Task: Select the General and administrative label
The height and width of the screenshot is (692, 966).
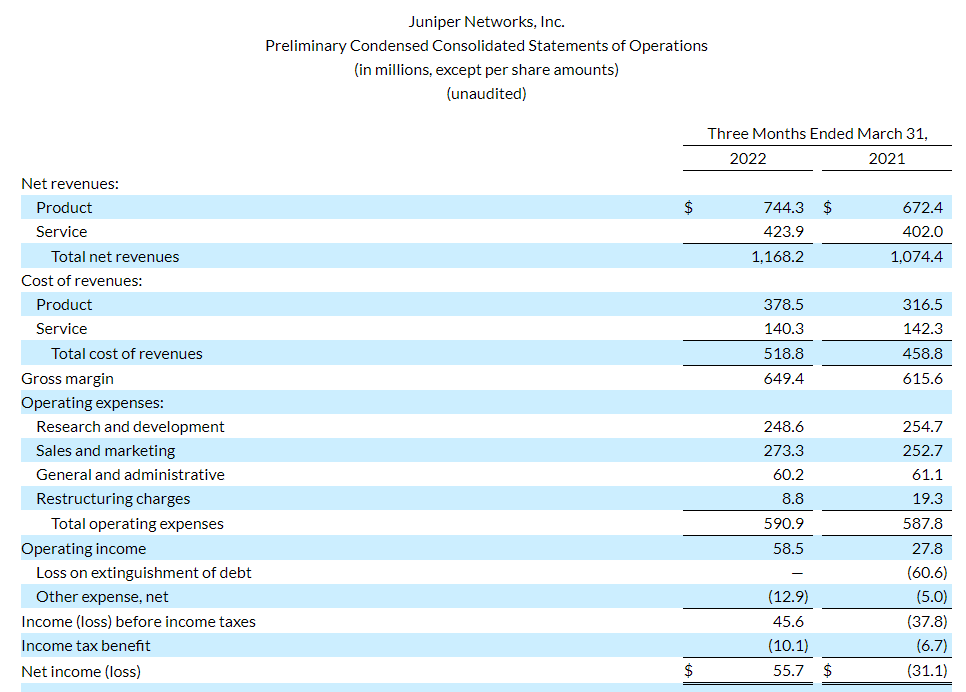Action: [x=130, y=474]
